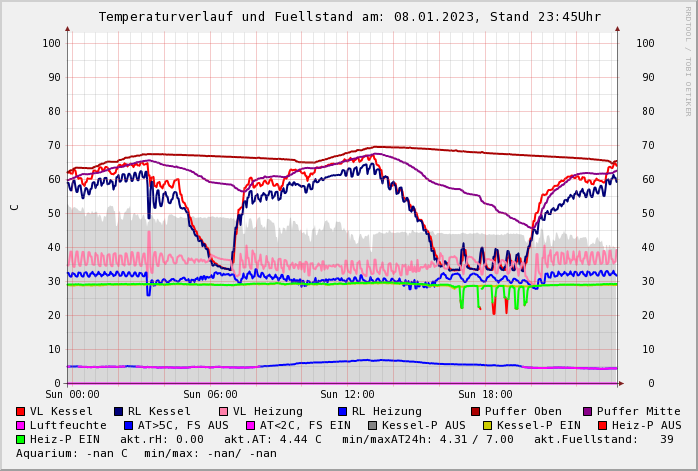Click the chart title Temperaturverlauf und Fuellstand
This screenshot has height=471, width=698.
[x=349, y=17]
